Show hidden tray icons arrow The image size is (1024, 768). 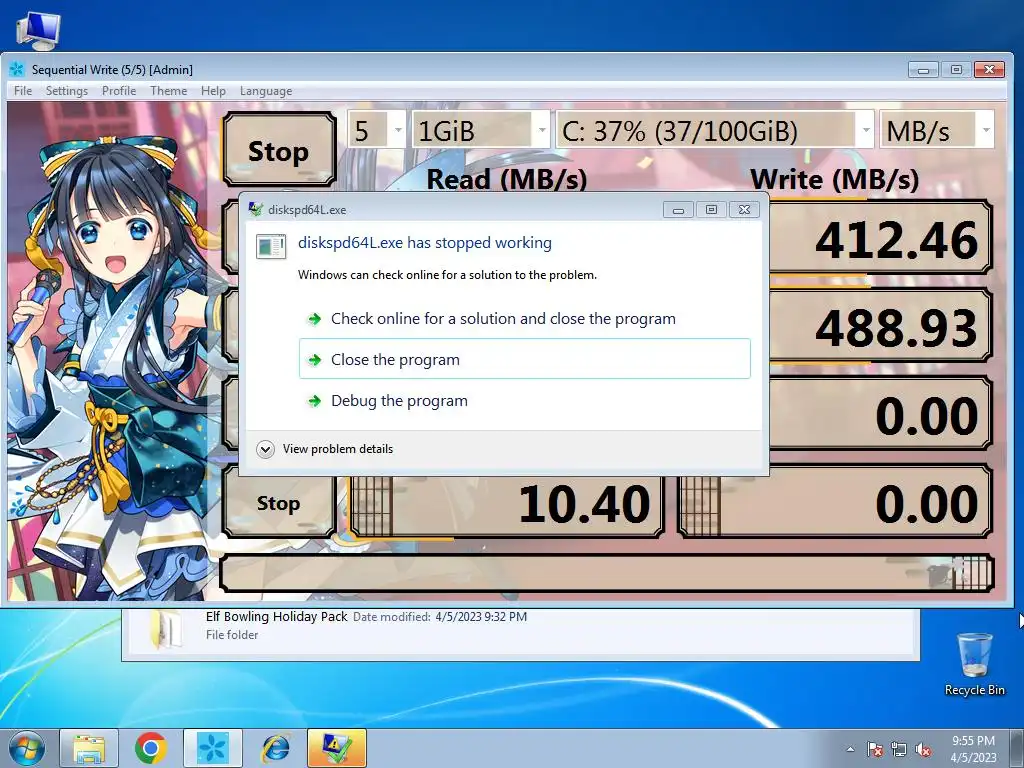pyautogui.click(x=850, y=749)
